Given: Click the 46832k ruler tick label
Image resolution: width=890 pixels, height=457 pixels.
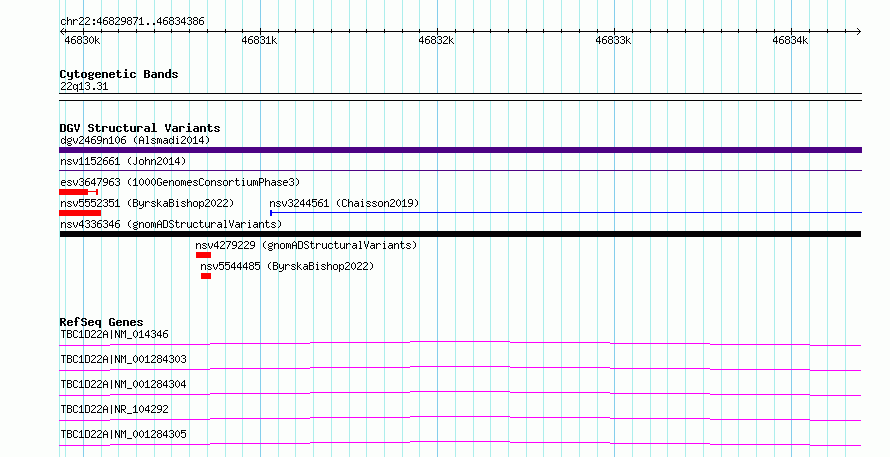Looking at the screenshot, I should pyautogui.click(x=436, y=40).
